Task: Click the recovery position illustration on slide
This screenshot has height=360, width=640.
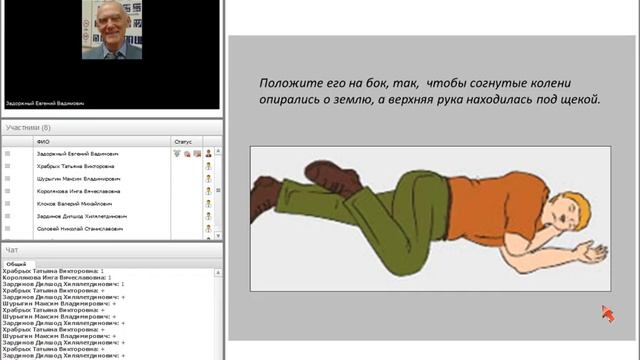Action: tap(431, 219)
